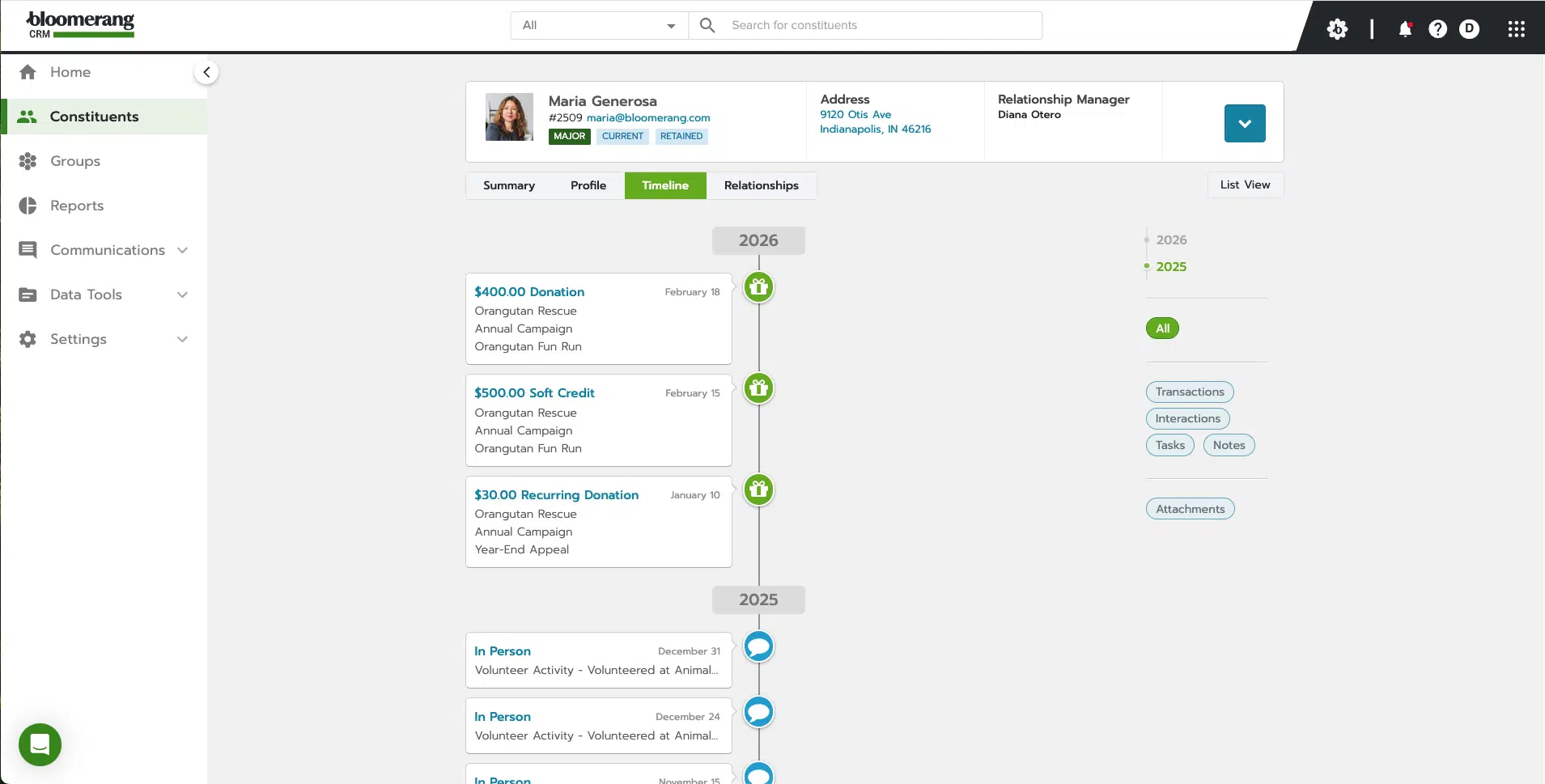This screenshot has height=784, width=1545.
Task: Toggle the Transactions filter pill
Action: [1189, 392]
